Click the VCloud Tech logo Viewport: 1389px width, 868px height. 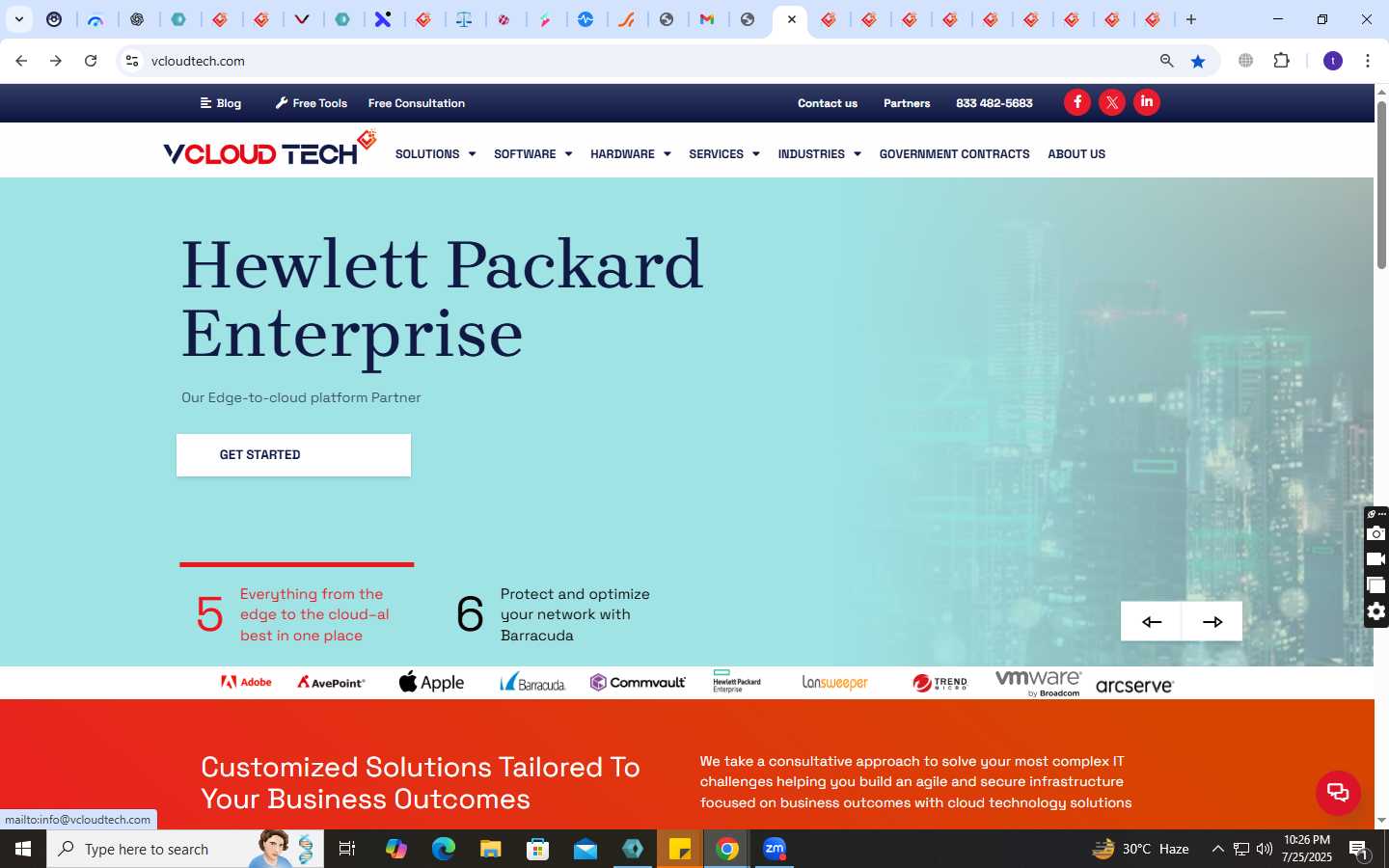coord(269,149)
